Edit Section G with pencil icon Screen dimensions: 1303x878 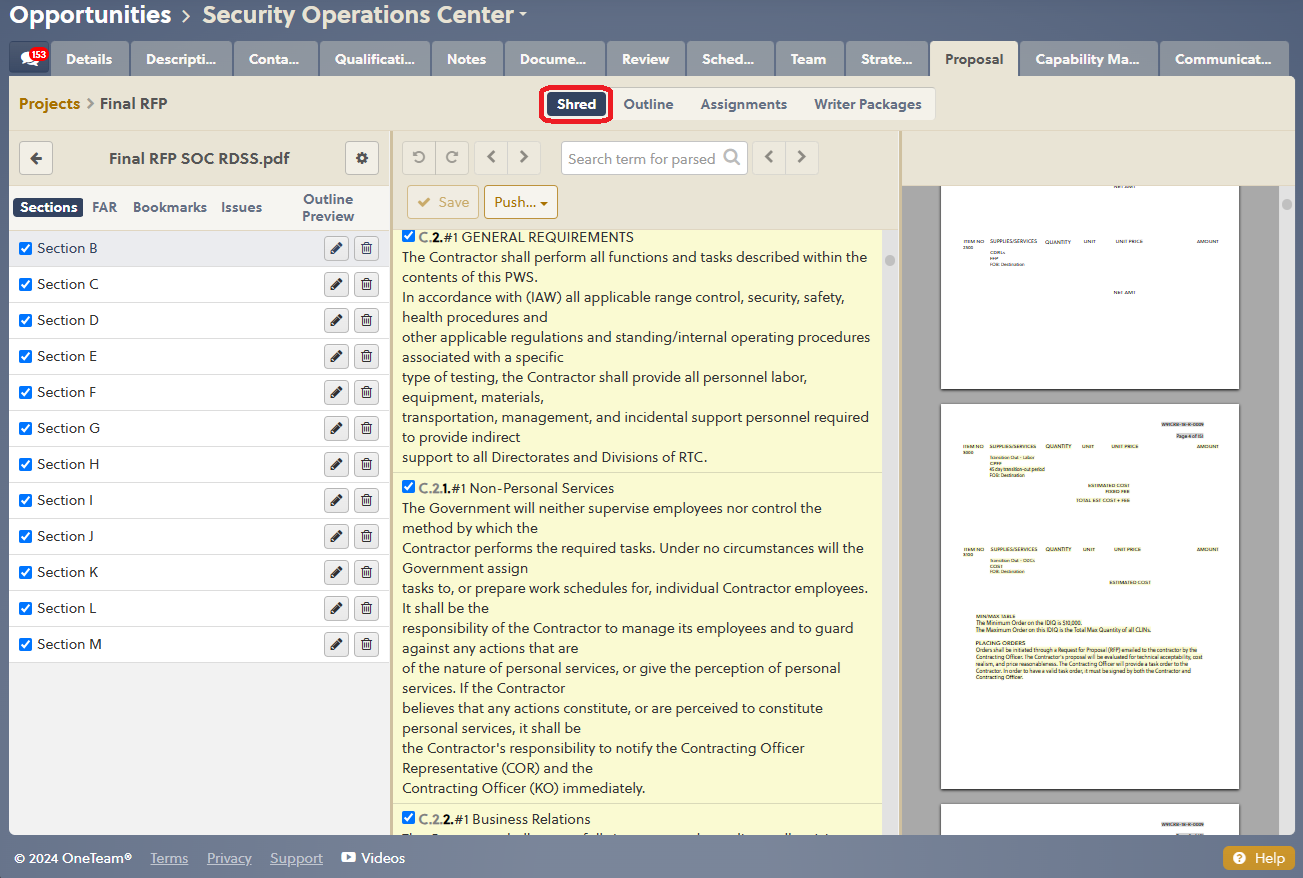pyautogui.click(x=336, y=429)
